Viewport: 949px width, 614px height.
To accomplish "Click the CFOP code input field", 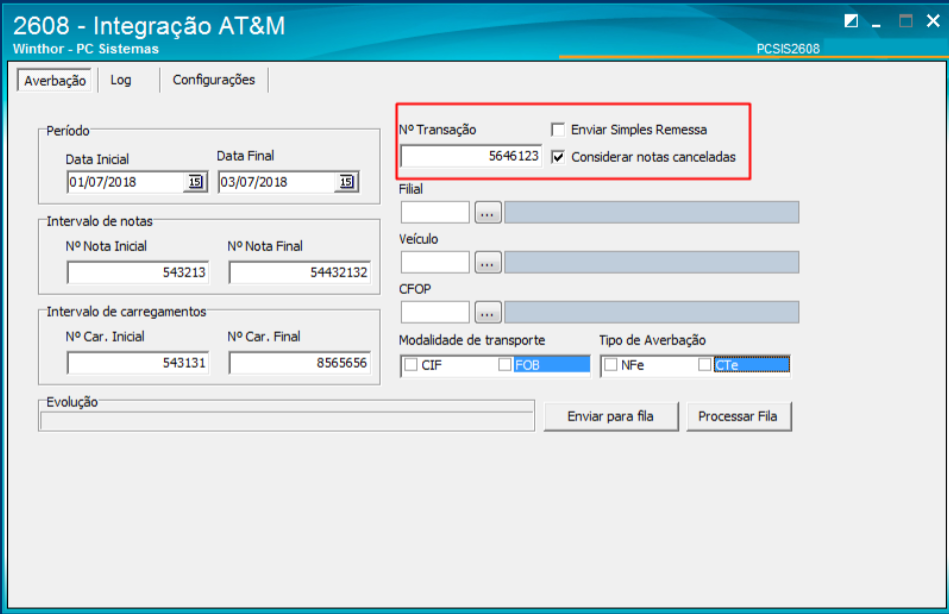I will pos(435,312).
